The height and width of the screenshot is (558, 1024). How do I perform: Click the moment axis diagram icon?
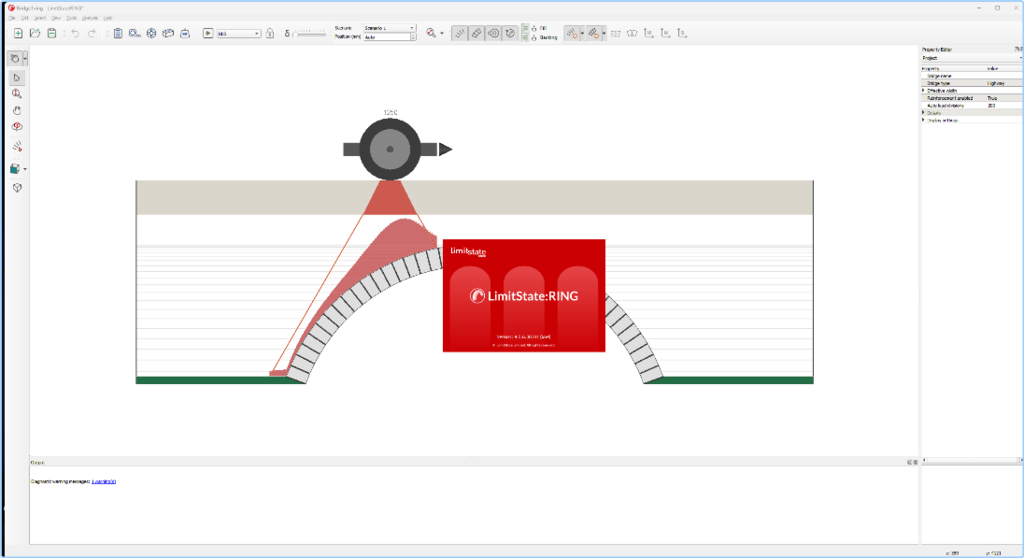(648, 33)
